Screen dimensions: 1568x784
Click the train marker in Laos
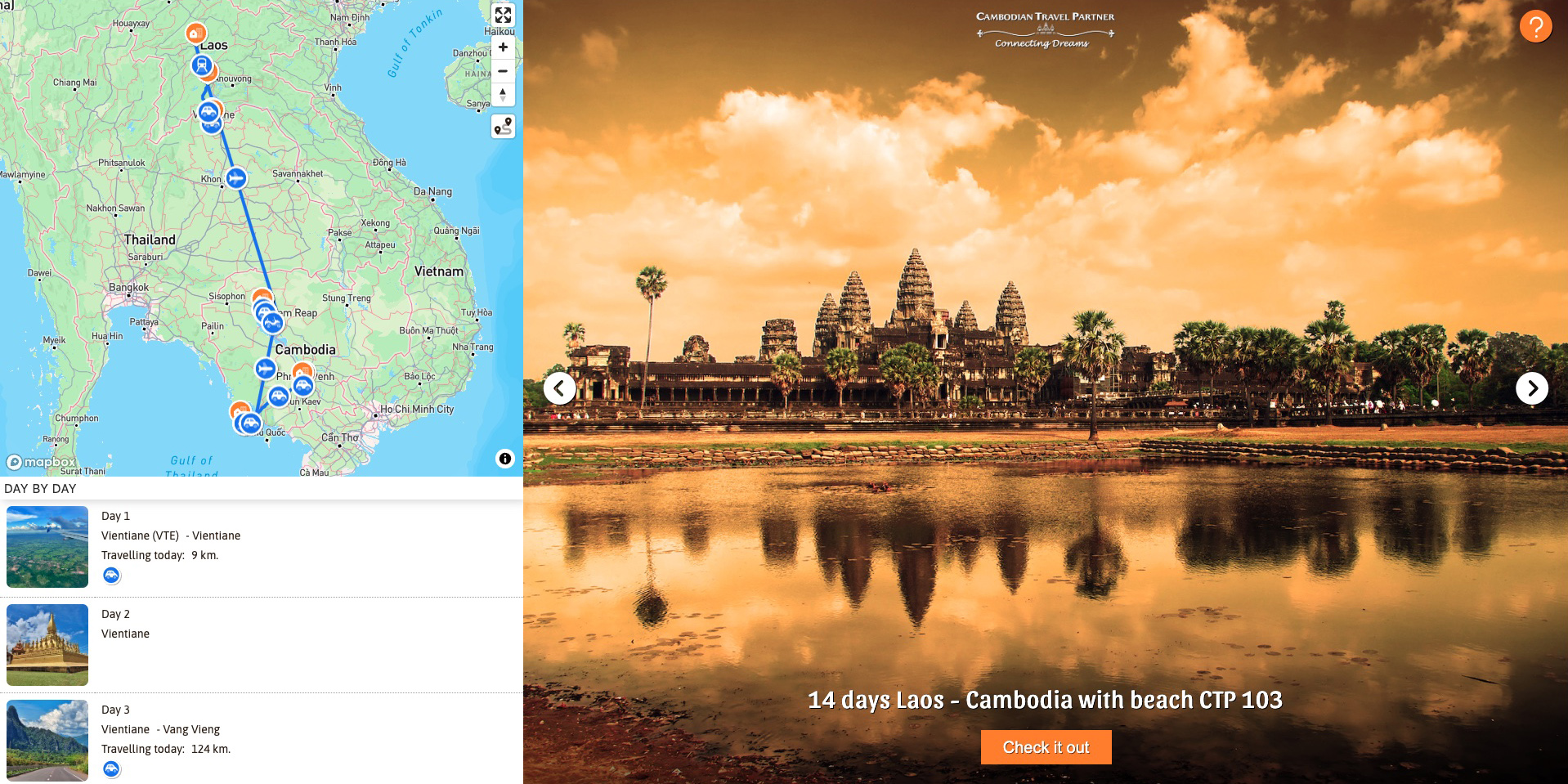[x=201, y=65]
